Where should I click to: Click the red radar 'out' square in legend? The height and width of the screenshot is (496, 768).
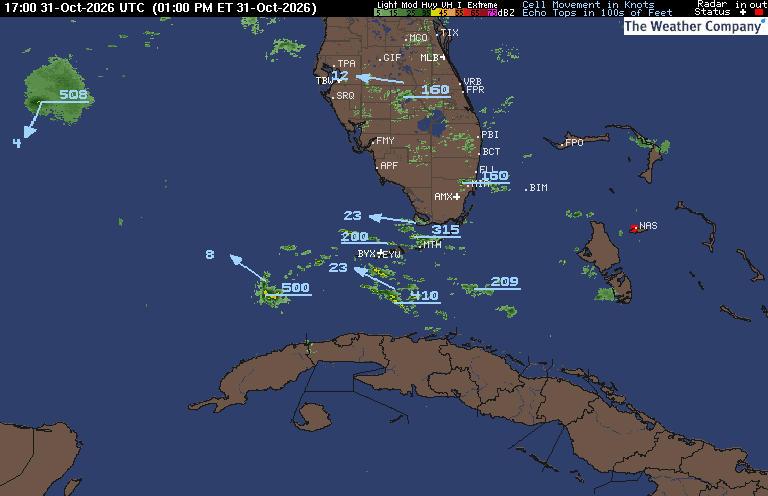(759, 12)
